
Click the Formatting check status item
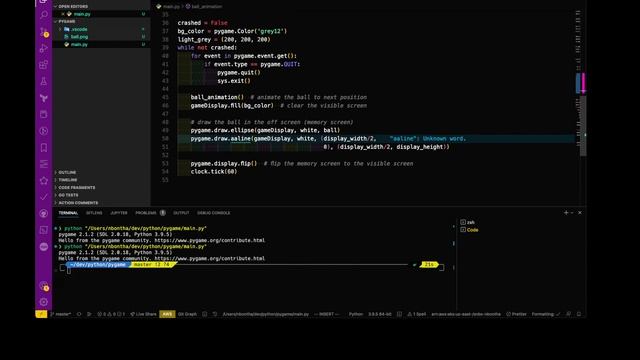click(546, 314)
